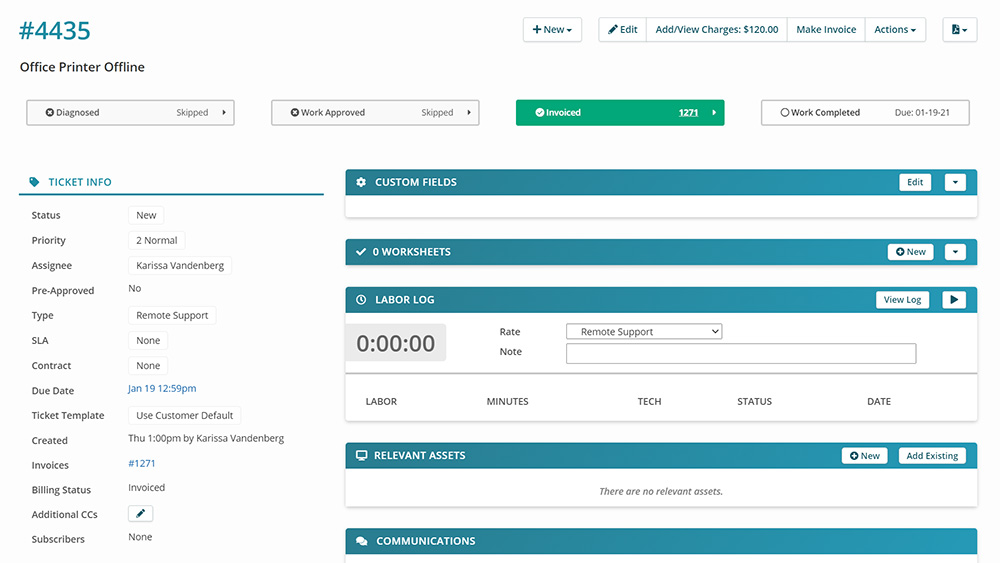
Task: Start the labor log timer play button
Action: coord(953,300)
